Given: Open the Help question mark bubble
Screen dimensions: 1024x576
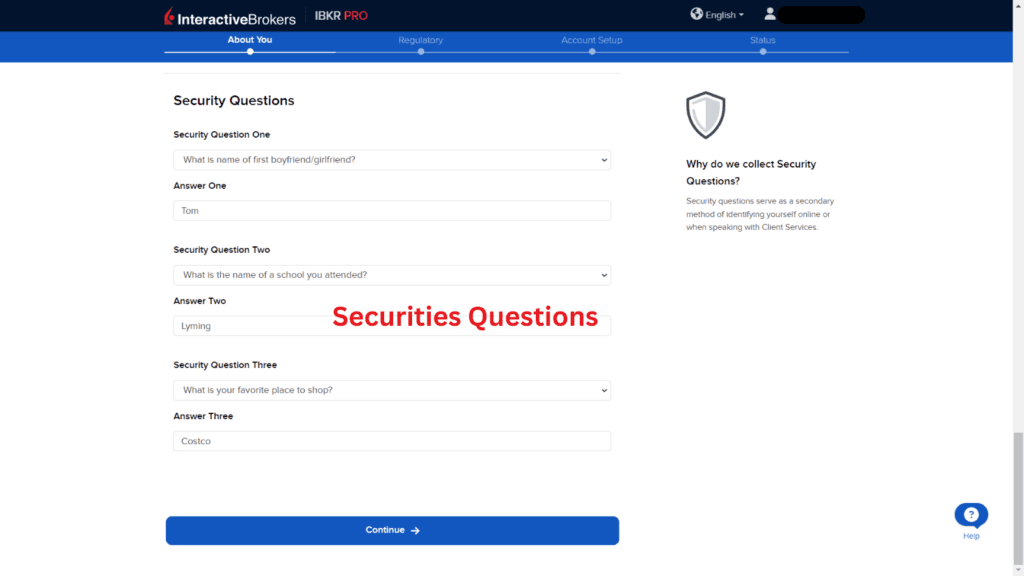Looking at the screenshot, I should point(970,512).
